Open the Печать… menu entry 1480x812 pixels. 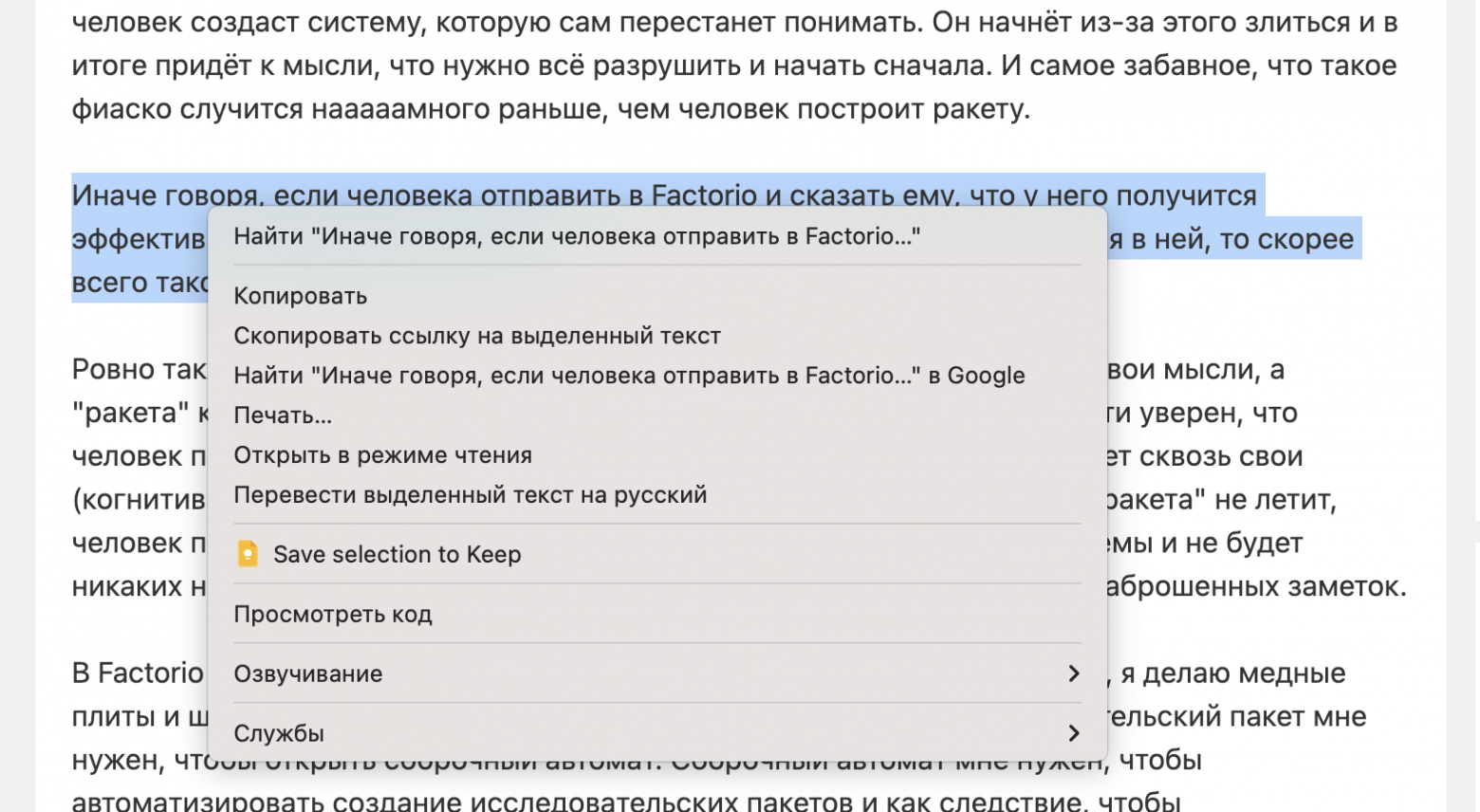tap(283, 415)
